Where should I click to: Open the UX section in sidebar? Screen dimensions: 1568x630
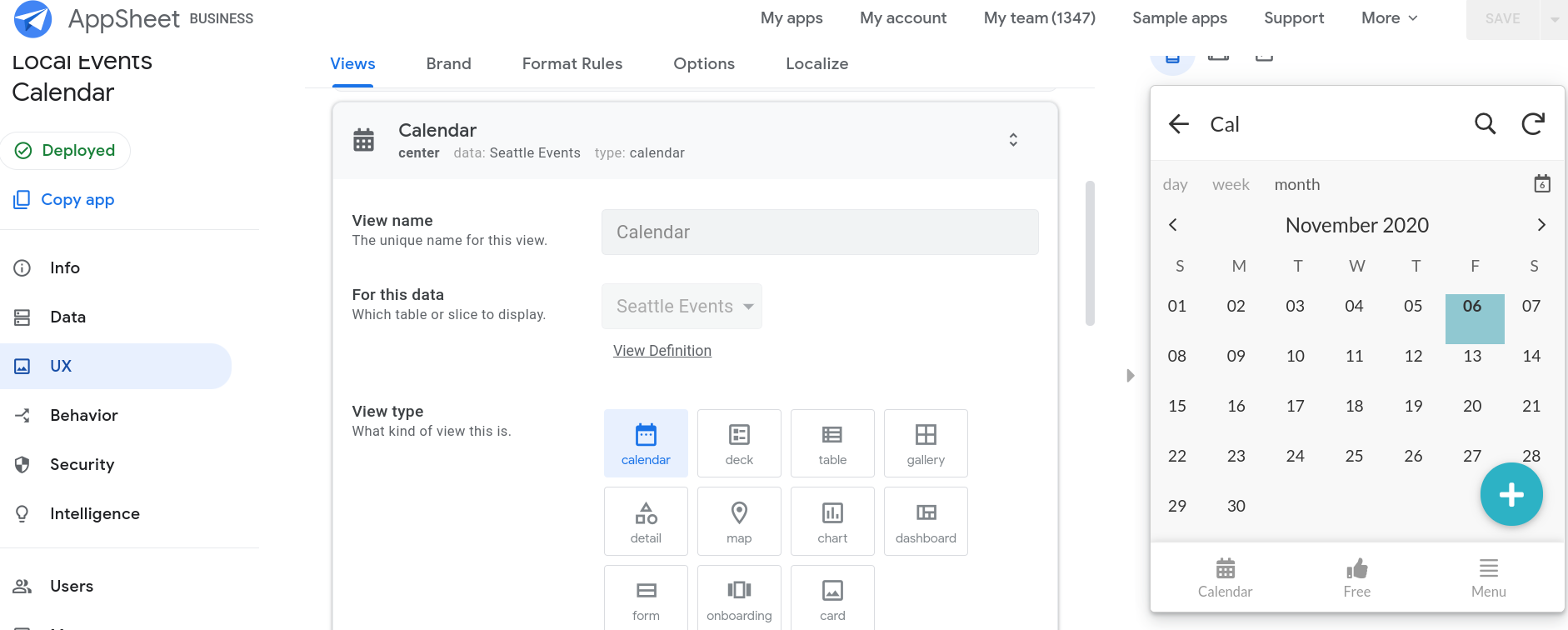tap(116, 366)
